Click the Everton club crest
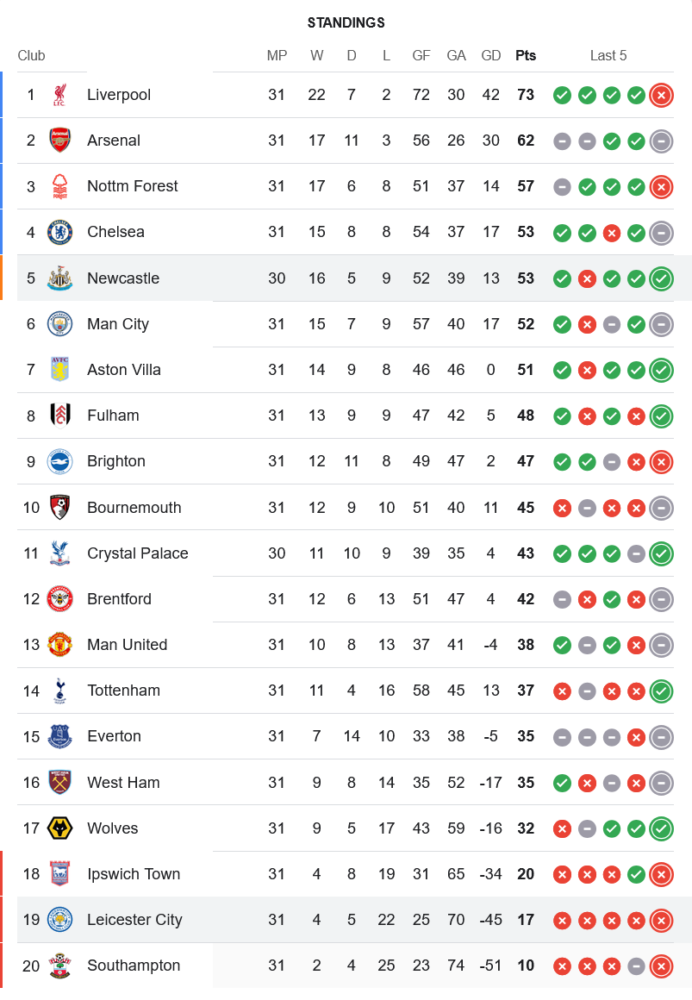The height and width of the screenshot is (1000, 692). (60, 736)
